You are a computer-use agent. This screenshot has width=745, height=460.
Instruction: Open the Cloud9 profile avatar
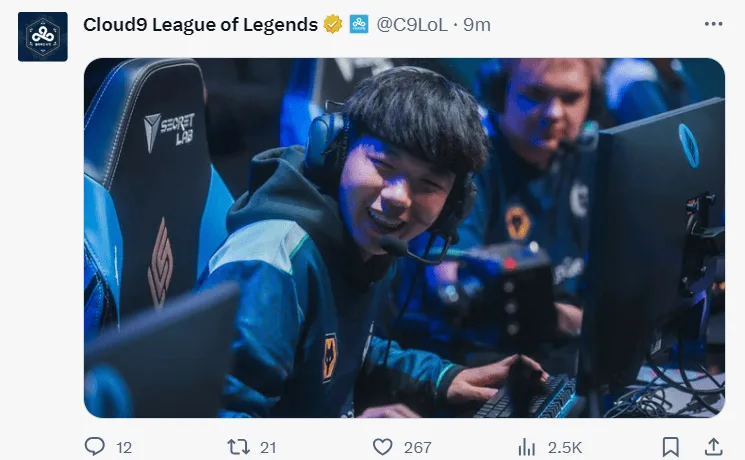coord(43,37)
